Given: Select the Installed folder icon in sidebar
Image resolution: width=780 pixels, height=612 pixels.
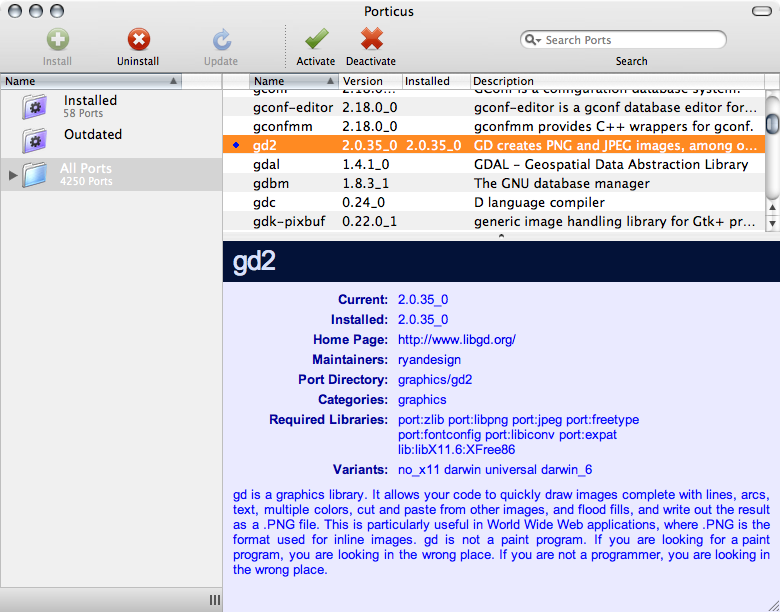Looking at the screenshot, I should click(x=34, y=106).
